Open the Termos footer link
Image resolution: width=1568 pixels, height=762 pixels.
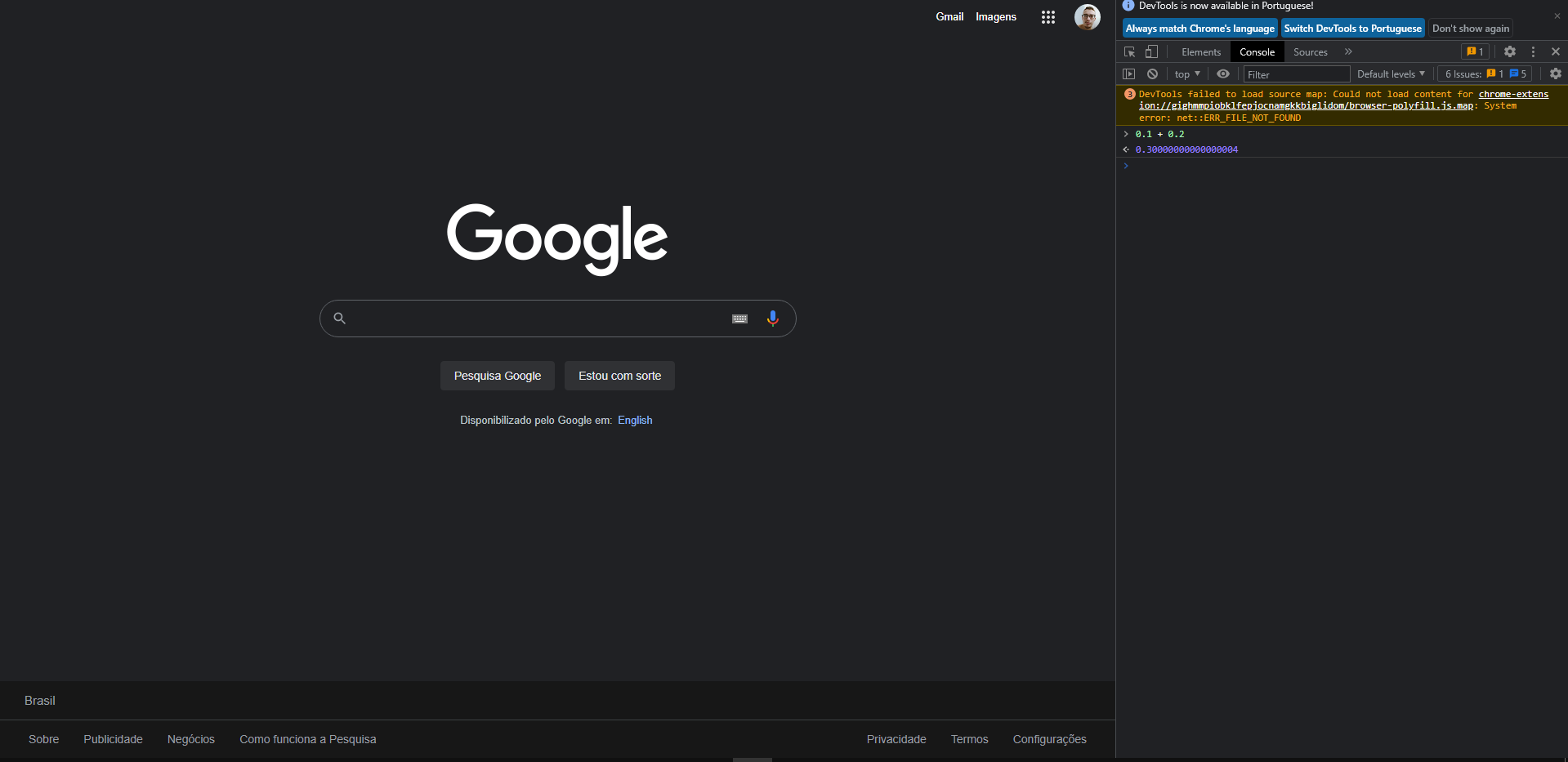(970, 739)
